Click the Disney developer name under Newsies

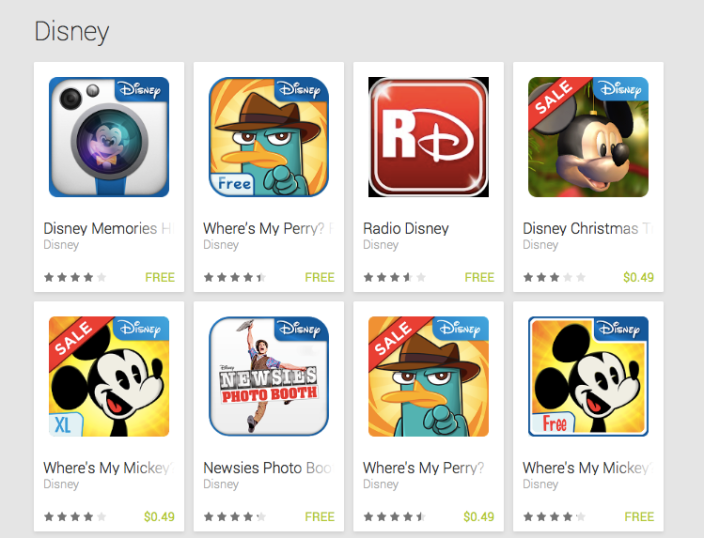coord(221,484)
